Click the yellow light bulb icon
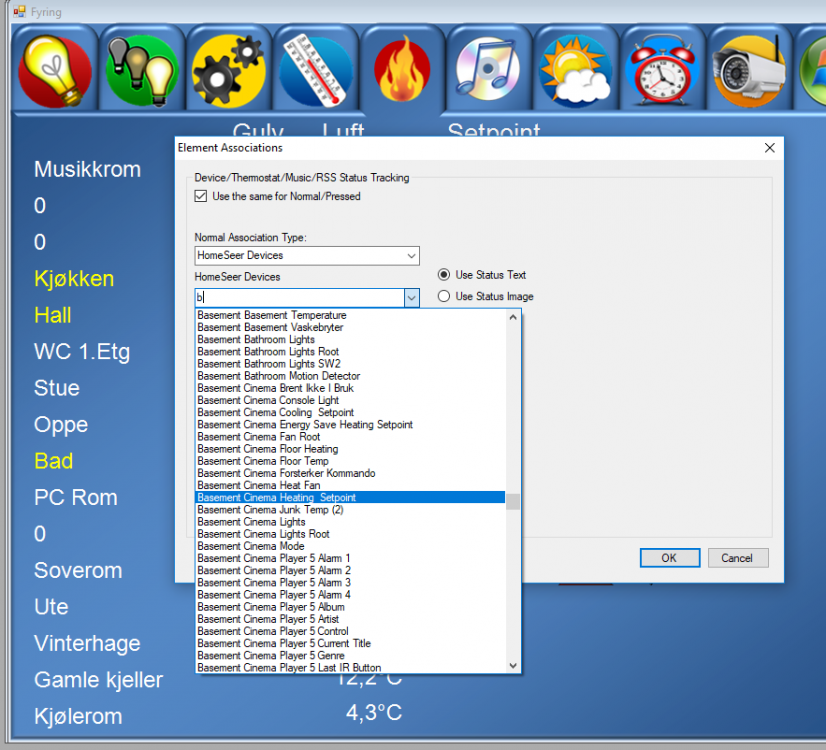 55,70
